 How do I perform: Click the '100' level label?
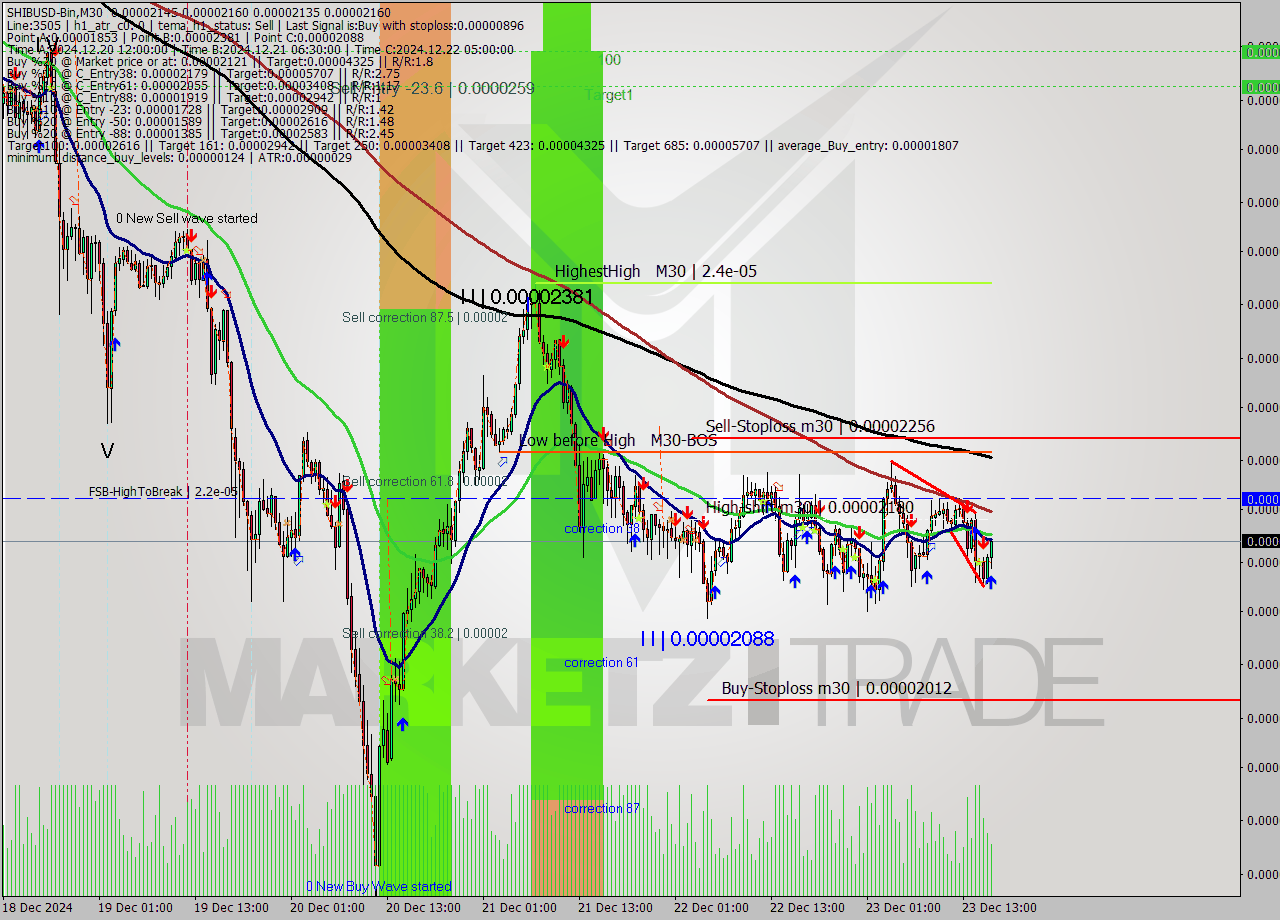[x=609, y=60]
